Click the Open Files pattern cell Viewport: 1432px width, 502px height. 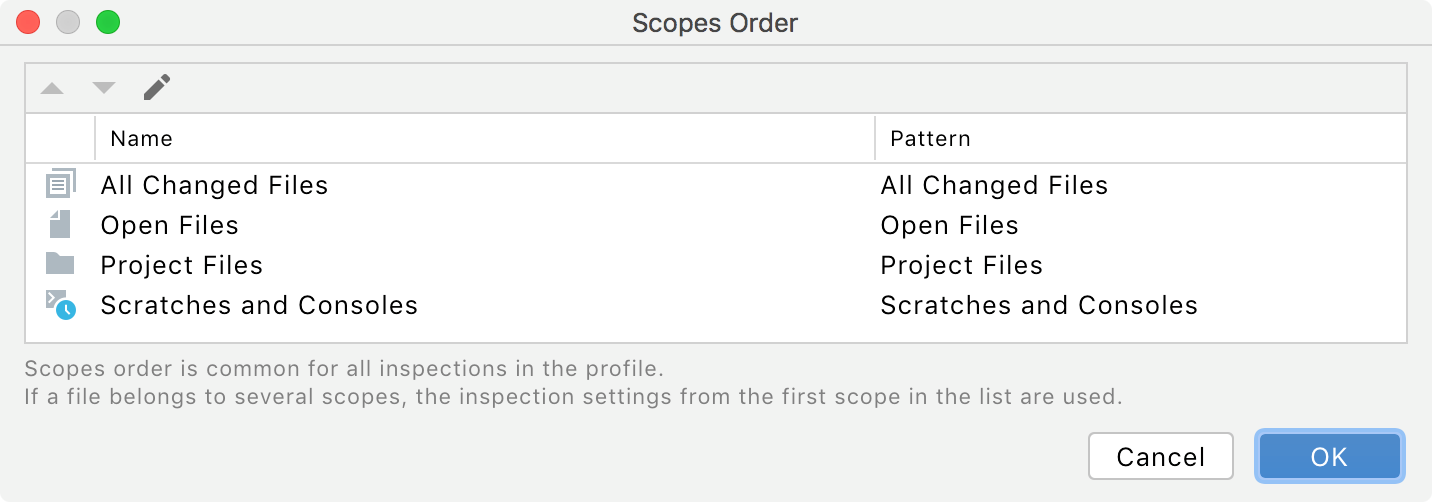(949, 226)
